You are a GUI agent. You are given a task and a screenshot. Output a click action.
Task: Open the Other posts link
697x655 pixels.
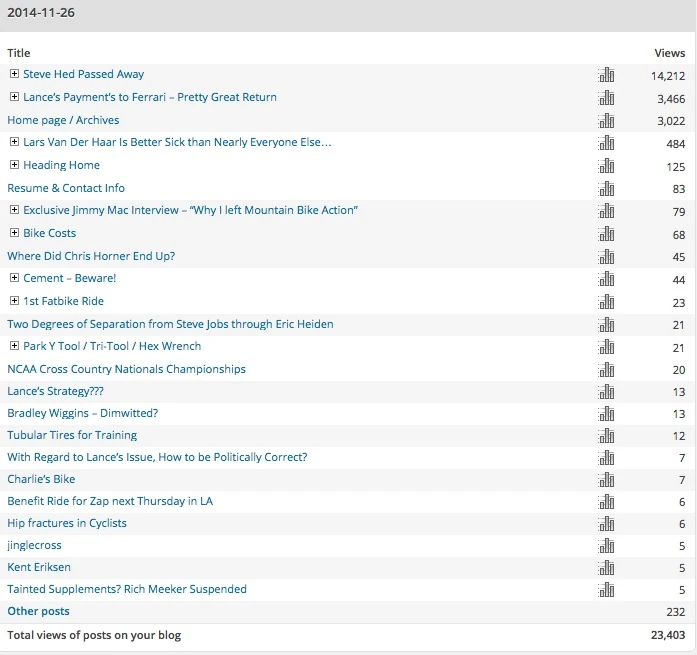[38, 611]
